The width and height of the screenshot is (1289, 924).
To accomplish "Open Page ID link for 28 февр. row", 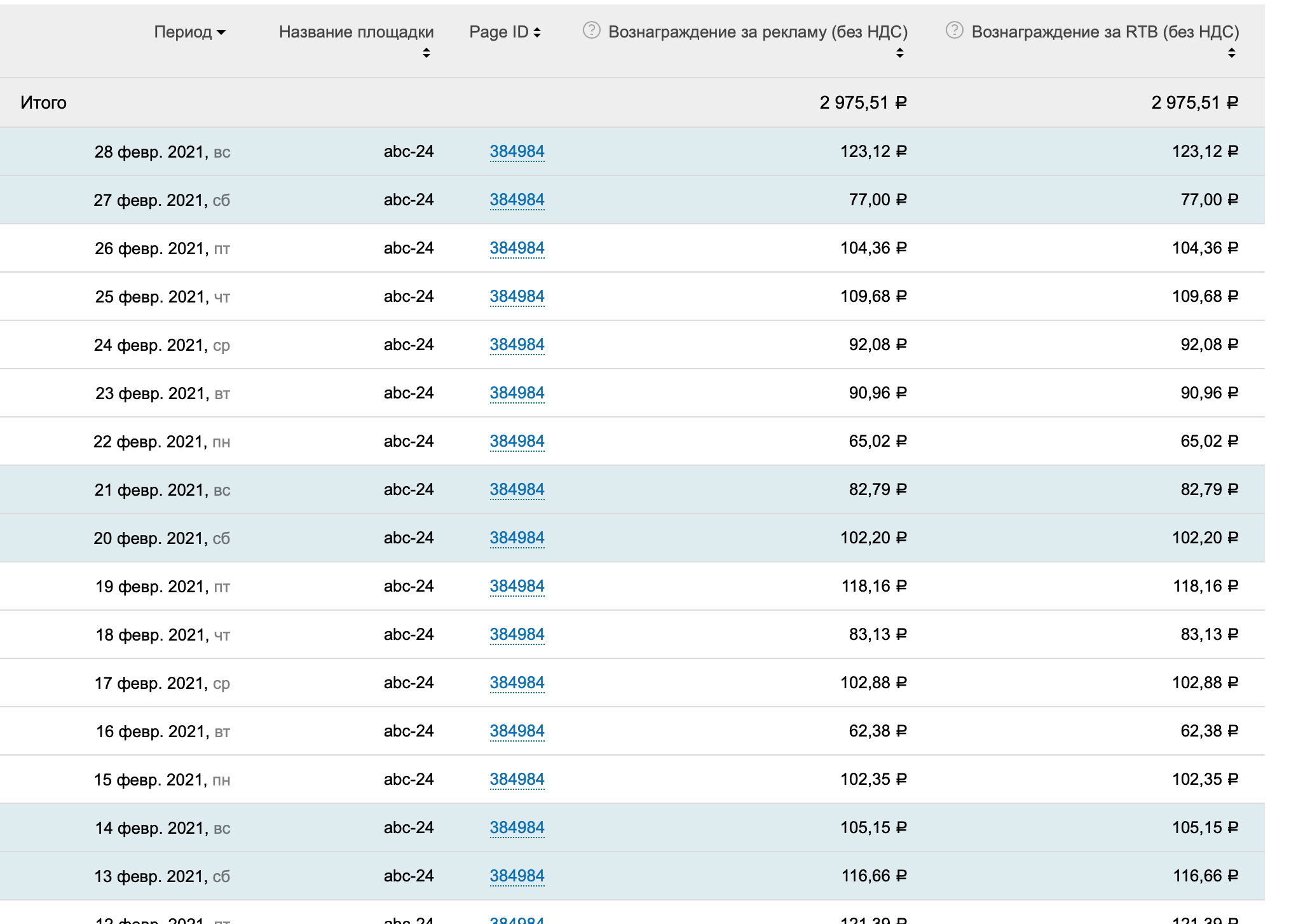I will tap(517, 151).
